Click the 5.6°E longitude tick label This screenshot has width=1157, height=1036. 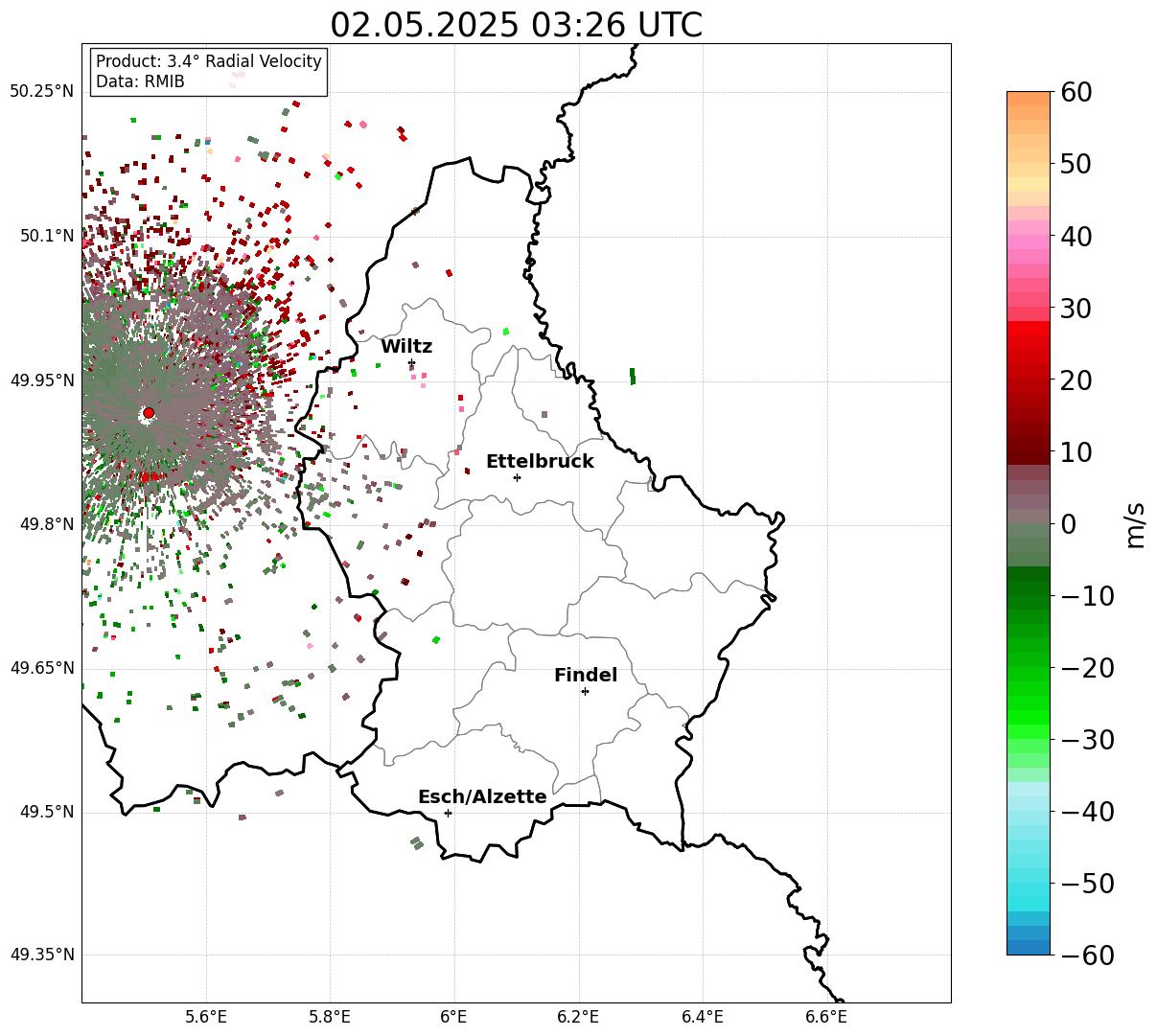tap(206, 1017)
